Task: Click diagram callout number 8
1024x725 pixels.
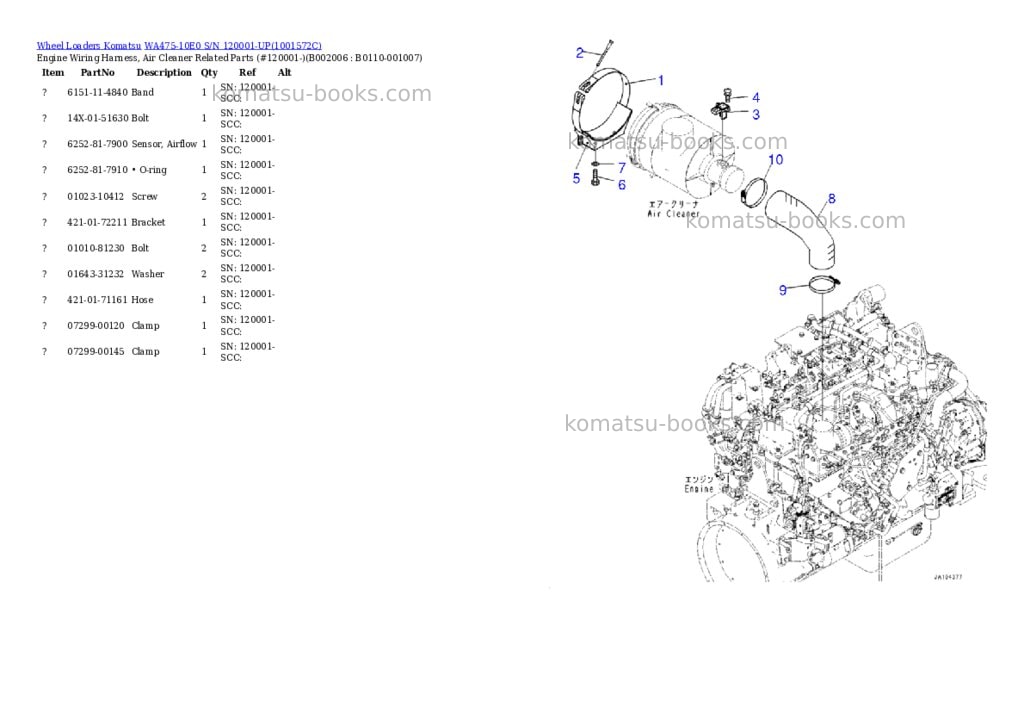Action: 831,198
